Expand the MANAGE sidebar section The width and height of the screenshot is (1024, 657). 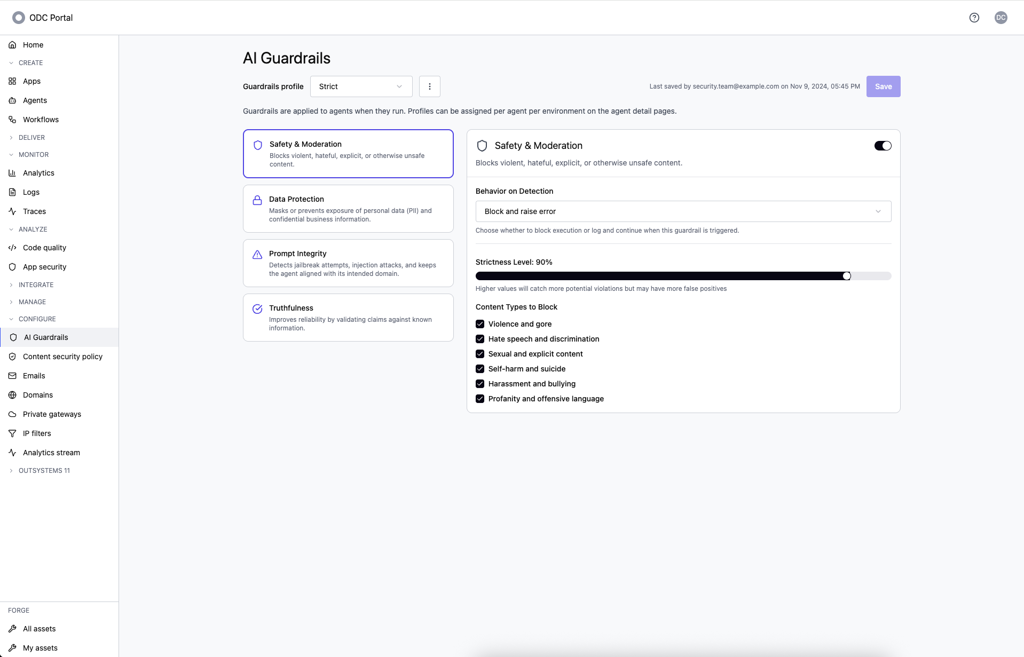(x=27, y=302)
